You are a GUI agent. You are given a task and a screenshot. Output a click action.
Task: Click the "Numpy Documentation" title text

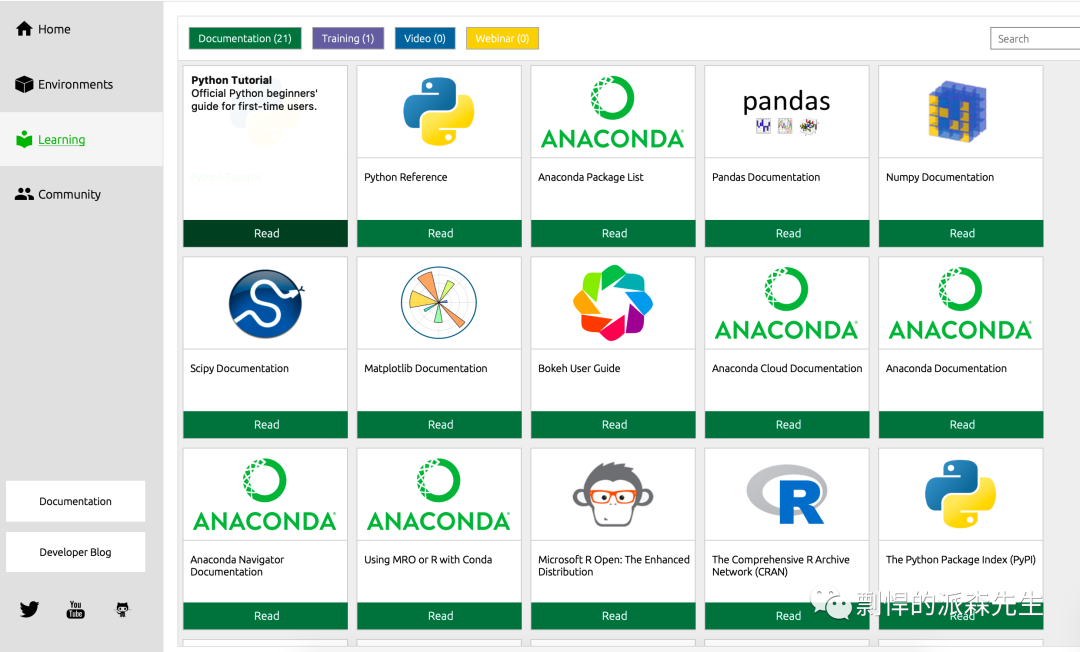point(940,177)
